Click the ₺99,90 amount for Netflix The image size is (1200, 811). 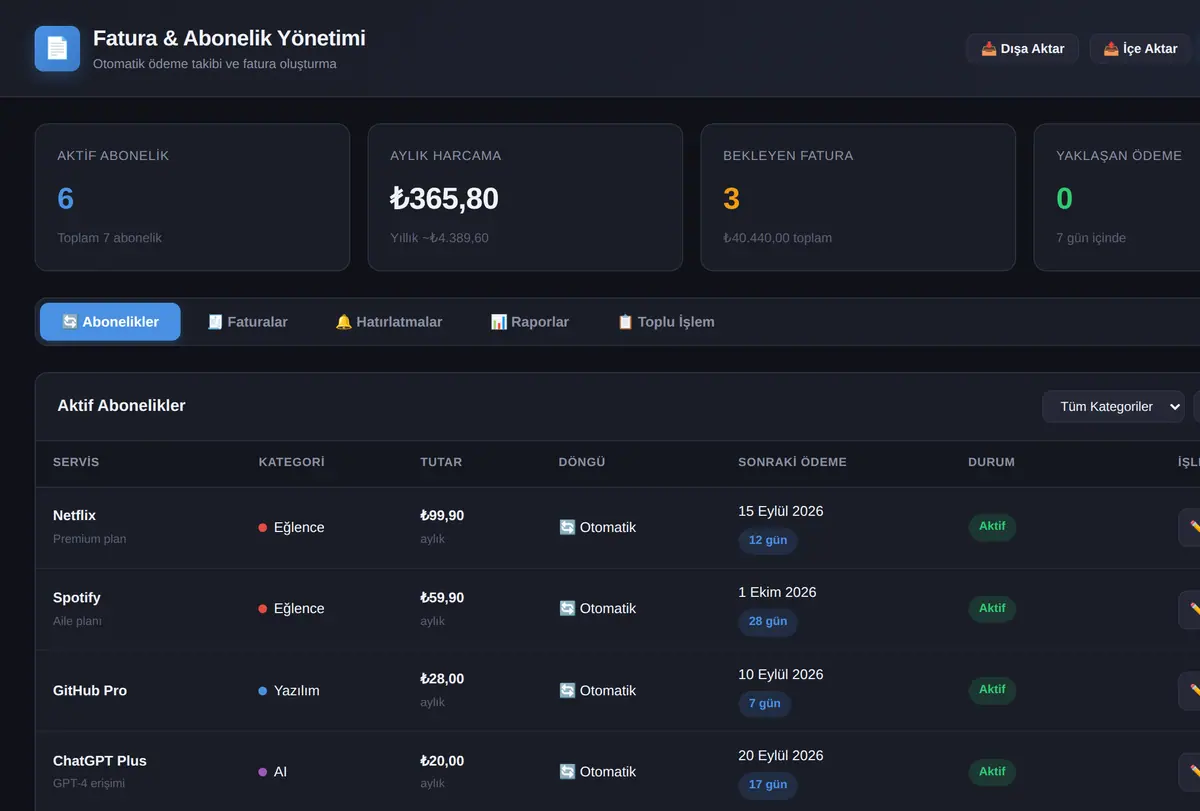(442, 515)
